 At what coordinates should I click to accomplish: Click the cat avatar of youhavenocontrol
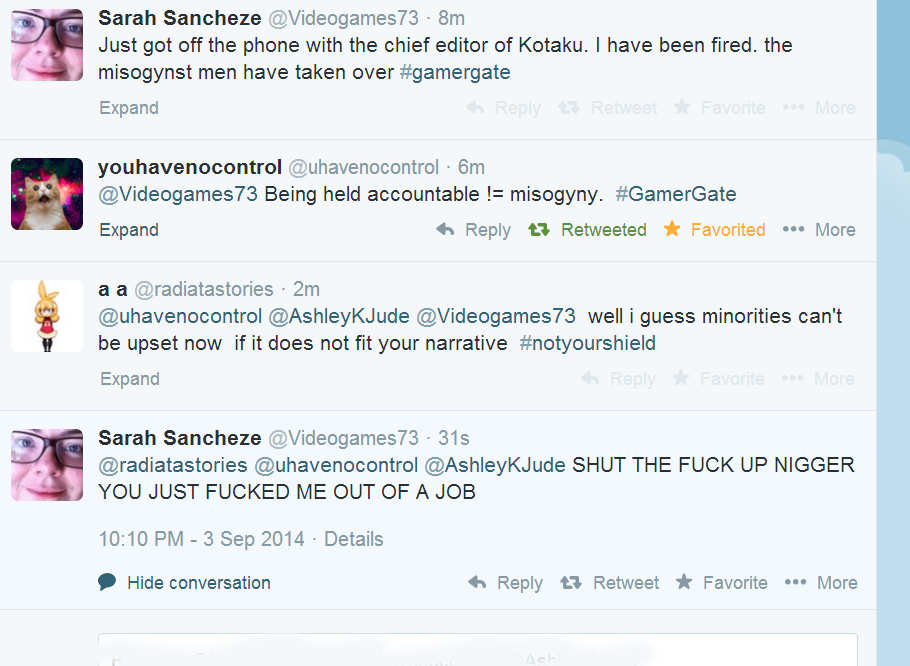[47, 194]
